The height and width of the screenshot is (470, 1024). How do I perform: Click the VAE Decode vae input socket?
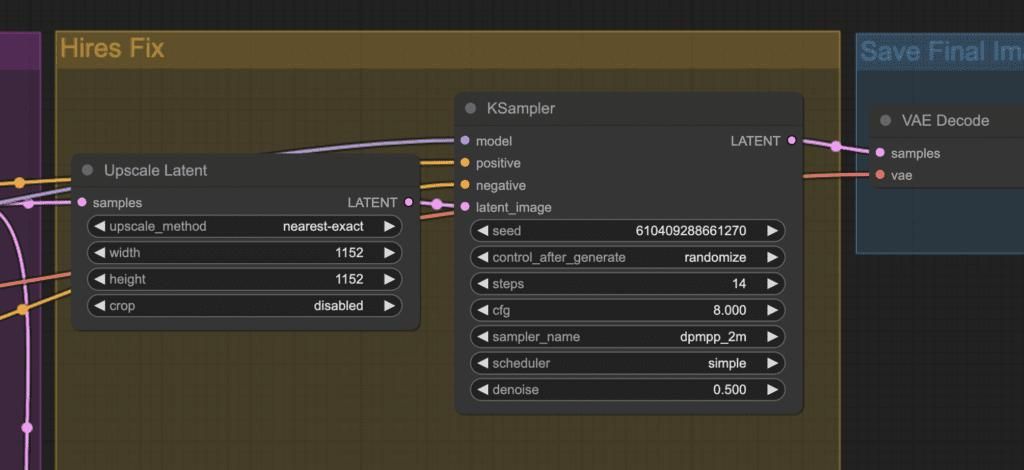pyautogui.click(x=880, y=175)
